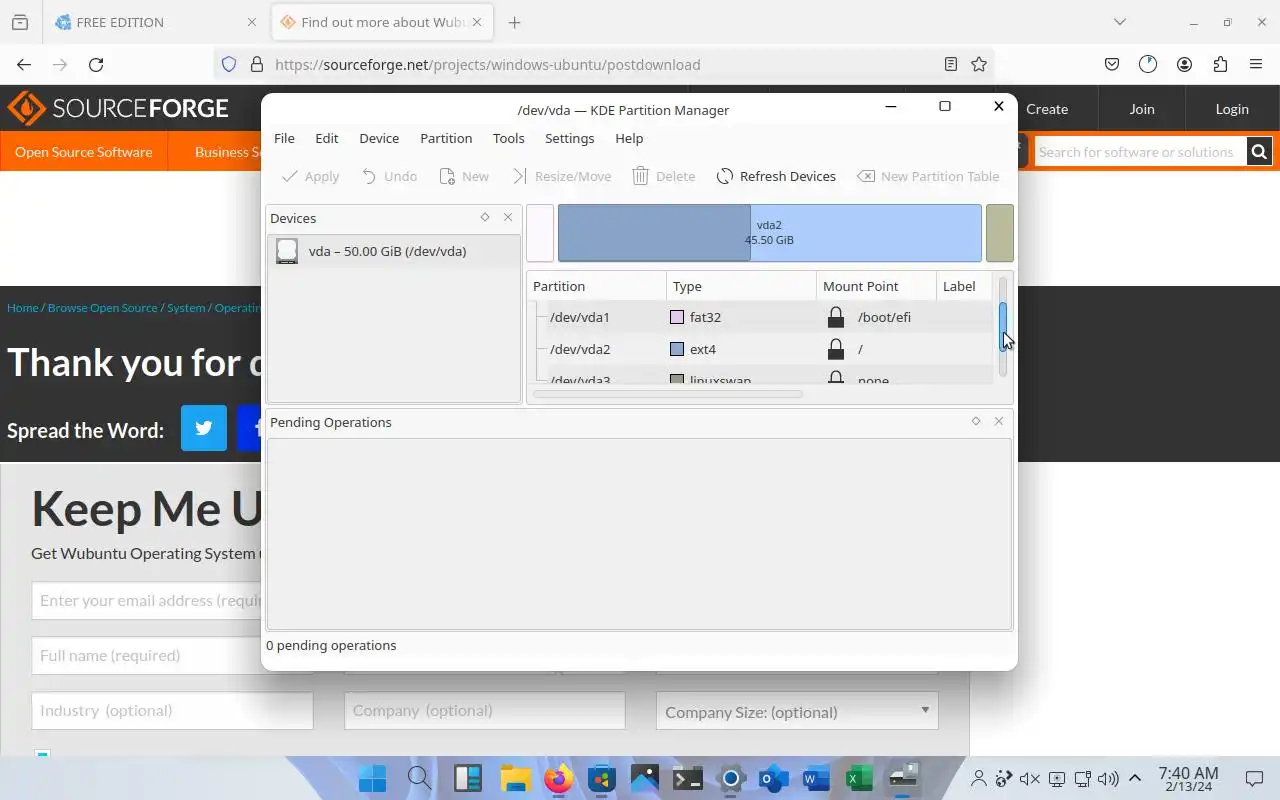Viewport: 1280px width, 800px height.
Task: Click Refresh Devices in the toolbar
Action: coord(776,176)
